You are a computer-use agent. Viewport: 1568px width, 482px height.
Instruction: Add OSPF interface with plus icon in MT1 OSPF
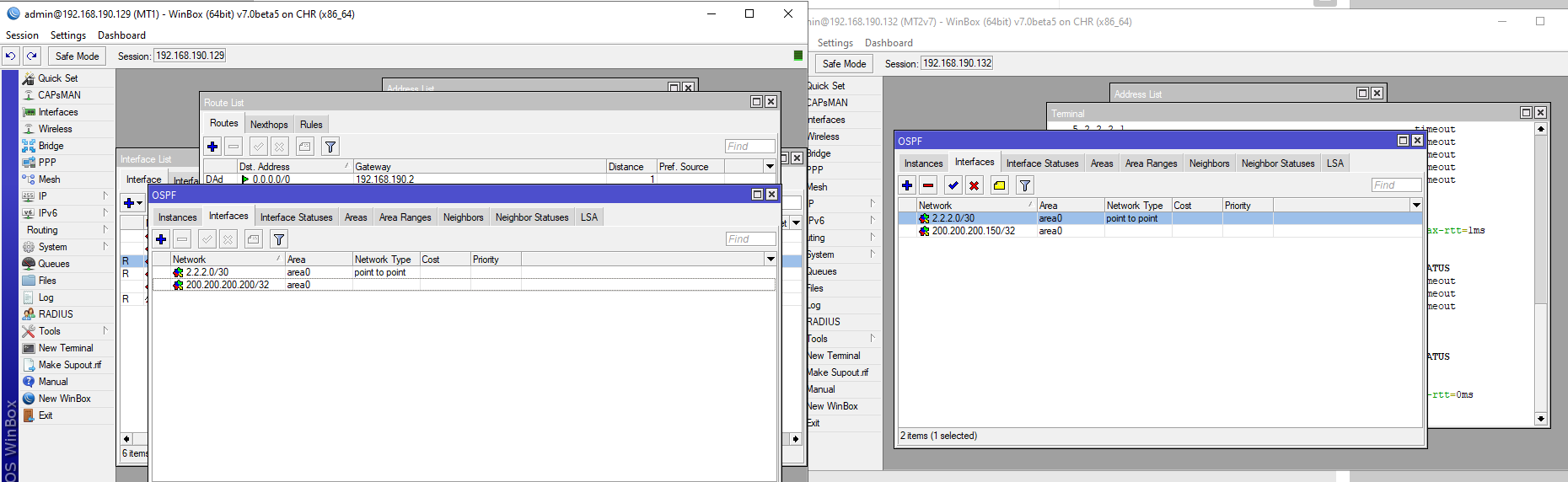[x=161, y=238]
